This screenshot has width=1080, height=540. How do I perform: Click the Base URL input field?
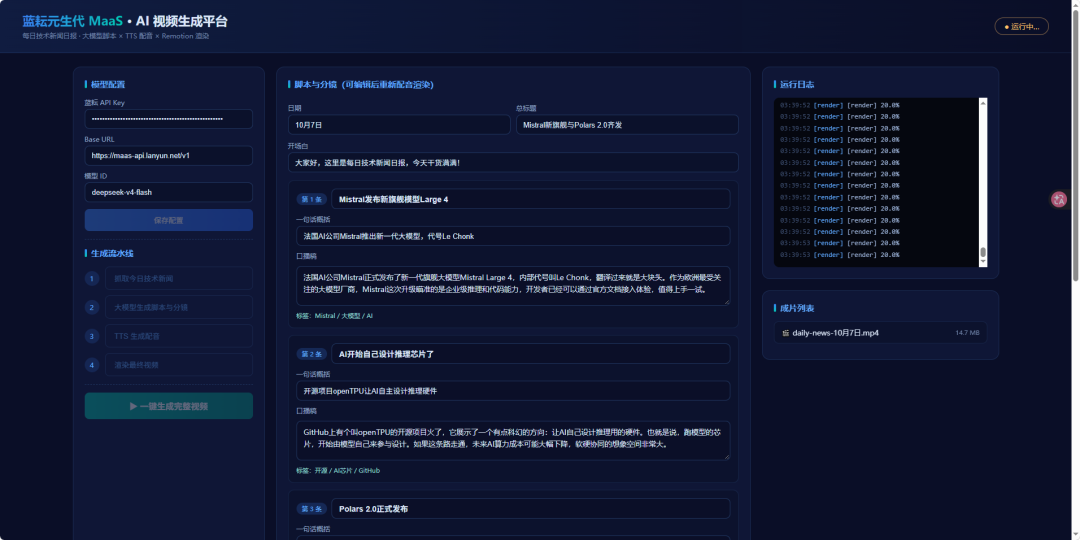169,156
